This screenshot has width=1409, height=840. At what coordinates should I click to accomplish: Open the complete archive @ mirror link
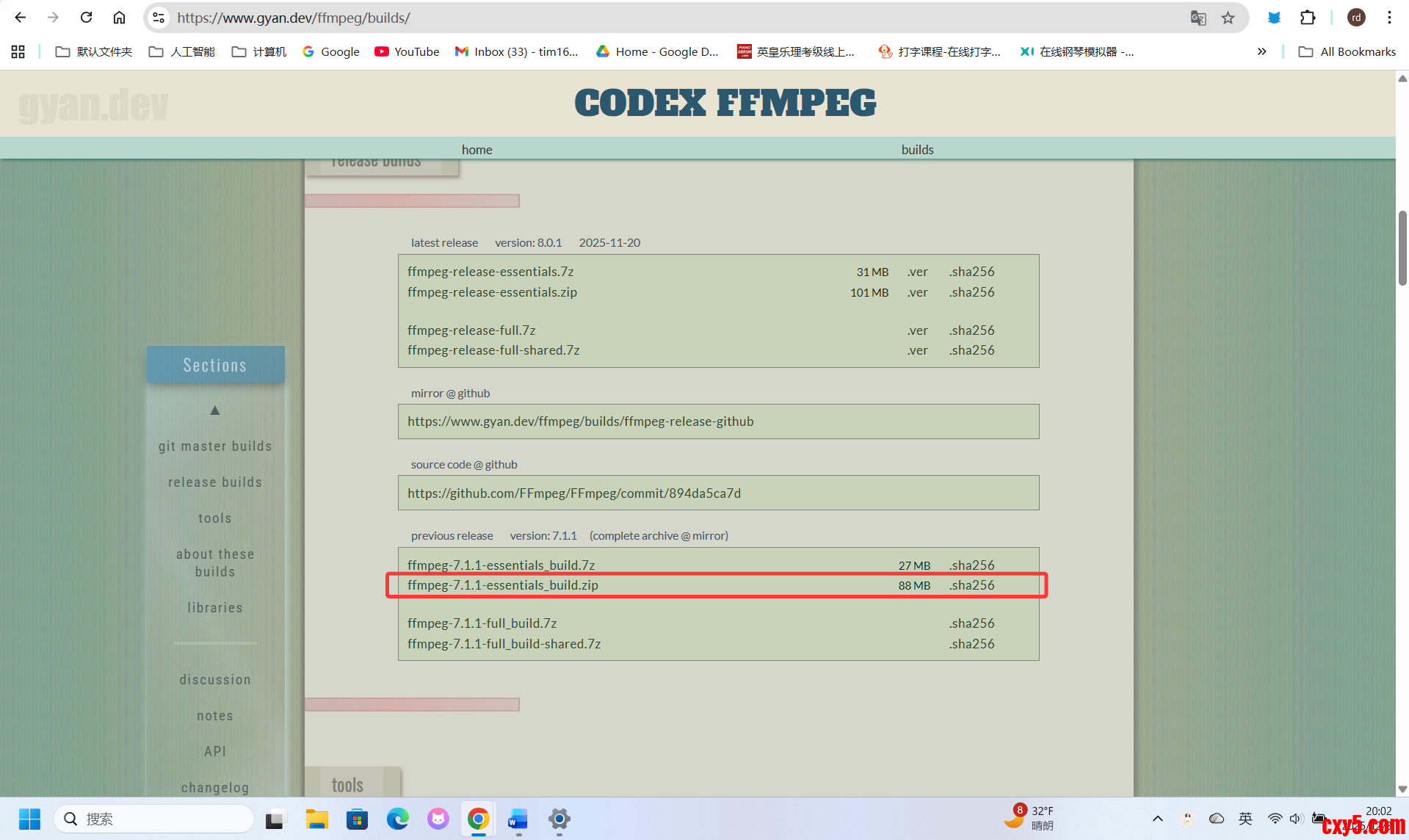tap(659, 536)
